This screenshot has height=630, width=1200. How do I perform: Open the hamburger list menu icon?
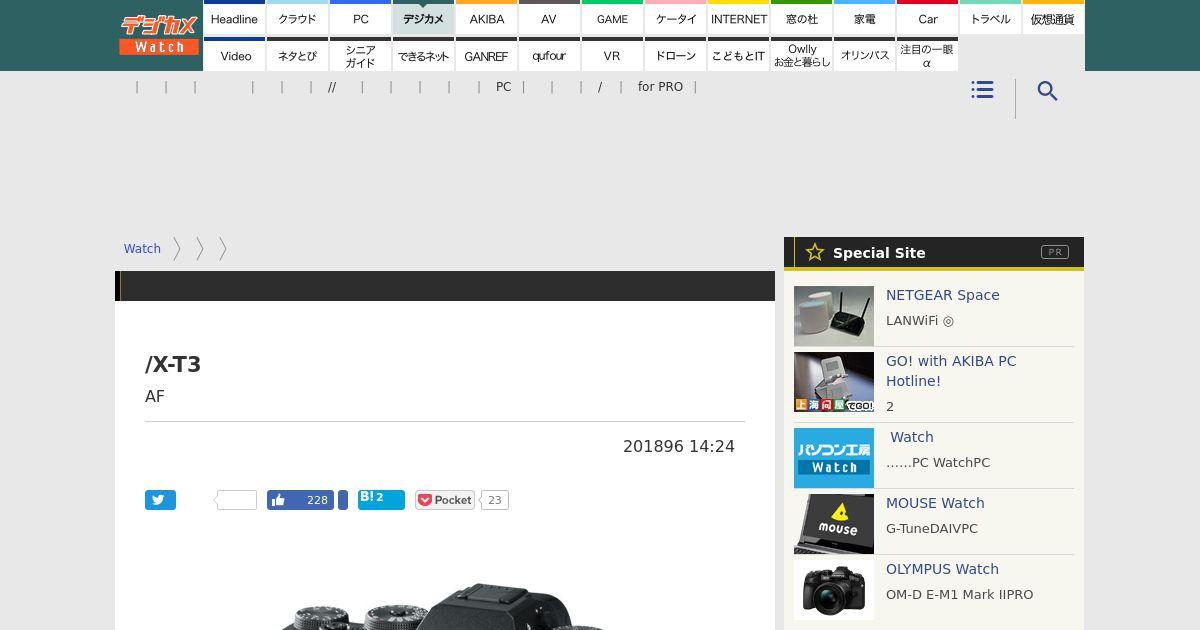coord(982,90)
